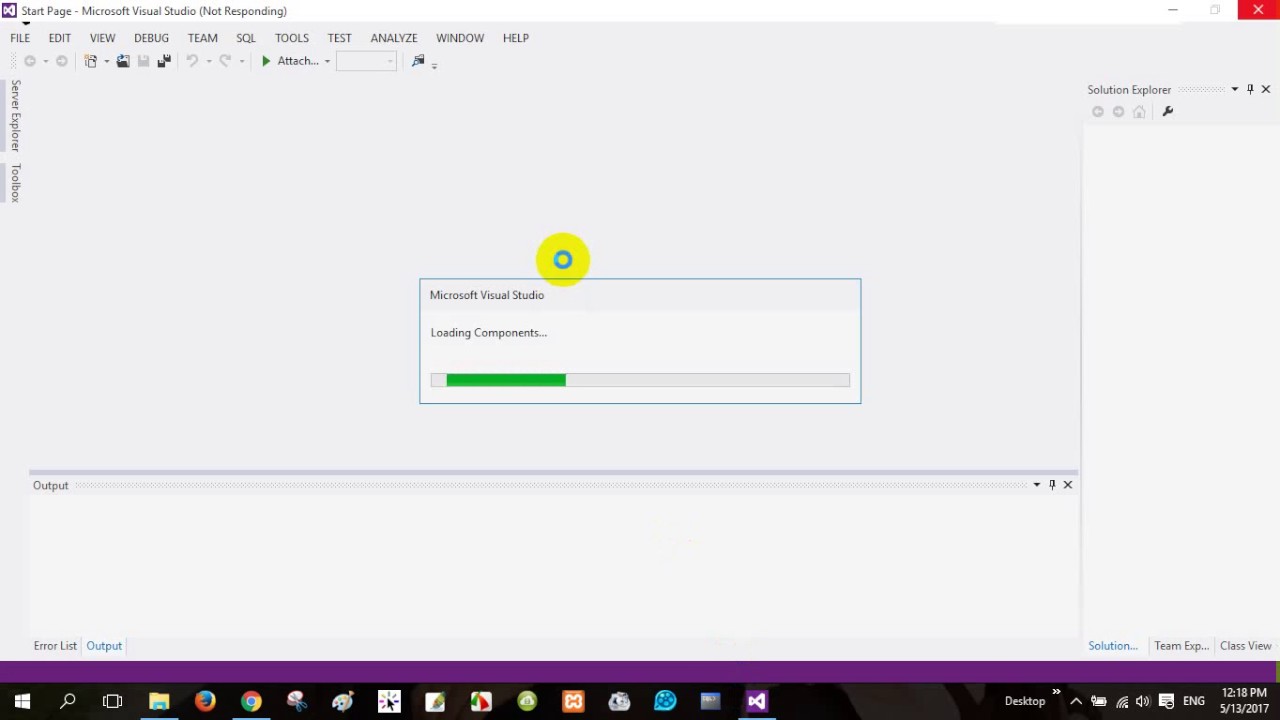Open Output panel window position dropdown
The width and height of the screenshot is (1280, 720).
[x=1036, y=485]
